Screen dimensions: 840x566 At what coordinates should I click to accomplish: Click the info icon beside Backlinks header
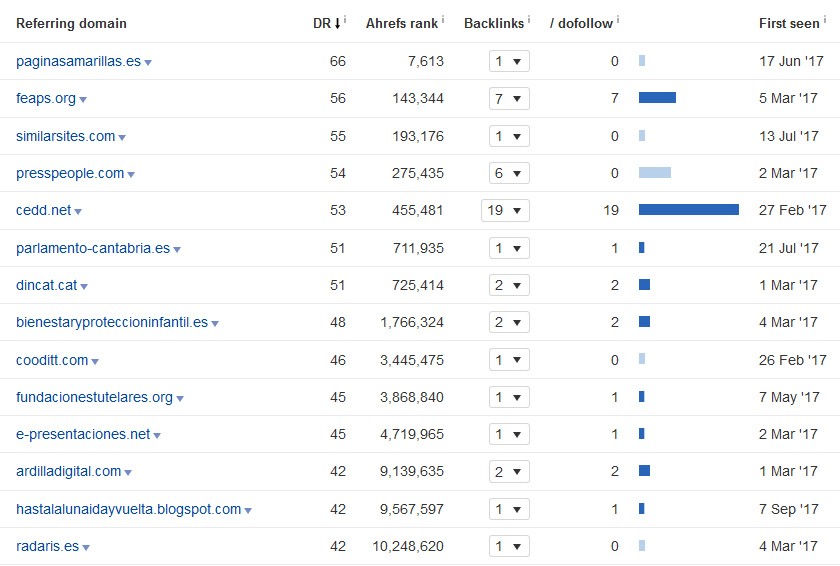point(529,20)
